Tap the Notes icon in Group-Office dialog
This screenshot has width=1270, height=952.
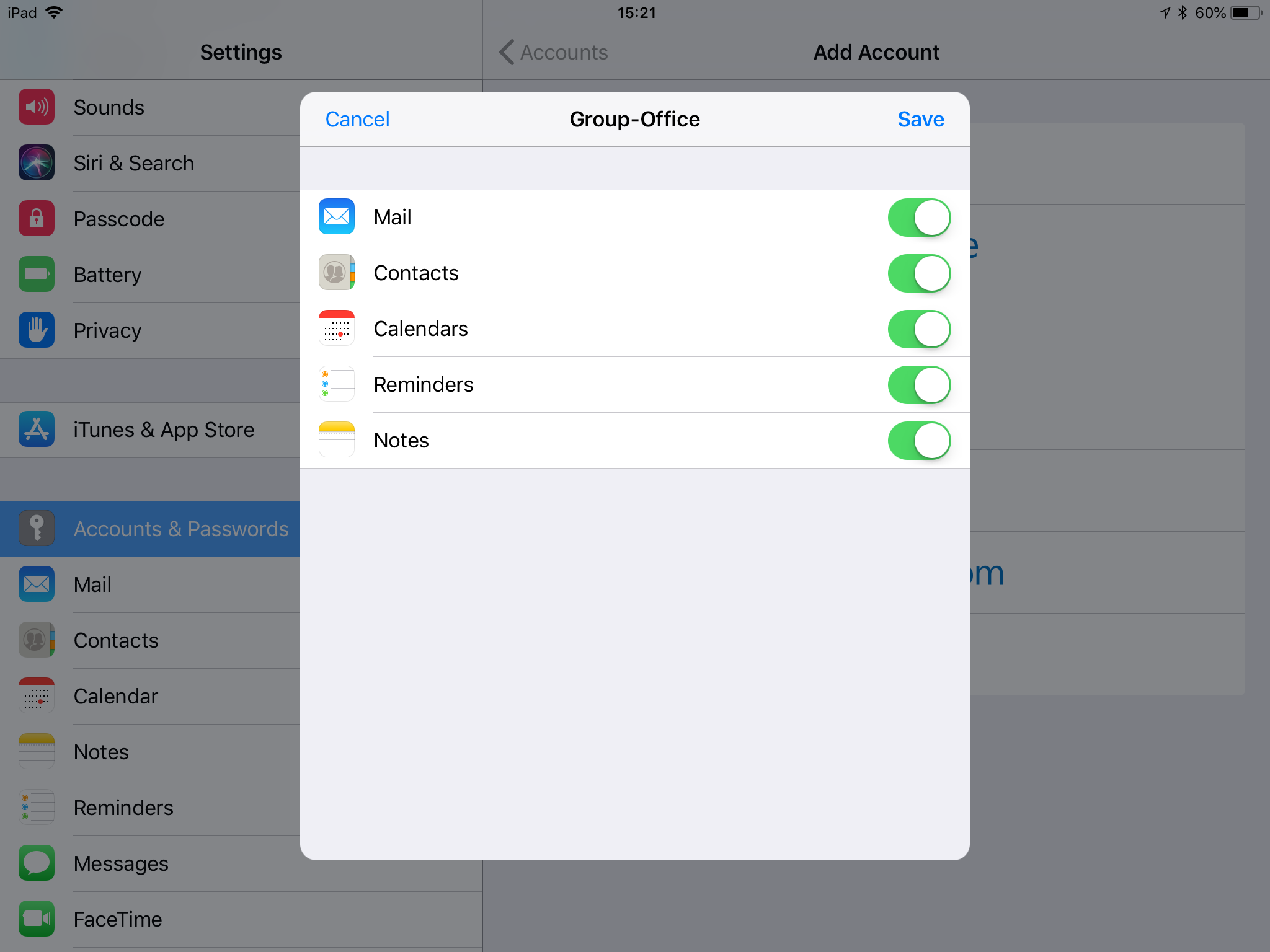(x=337, y=440)
